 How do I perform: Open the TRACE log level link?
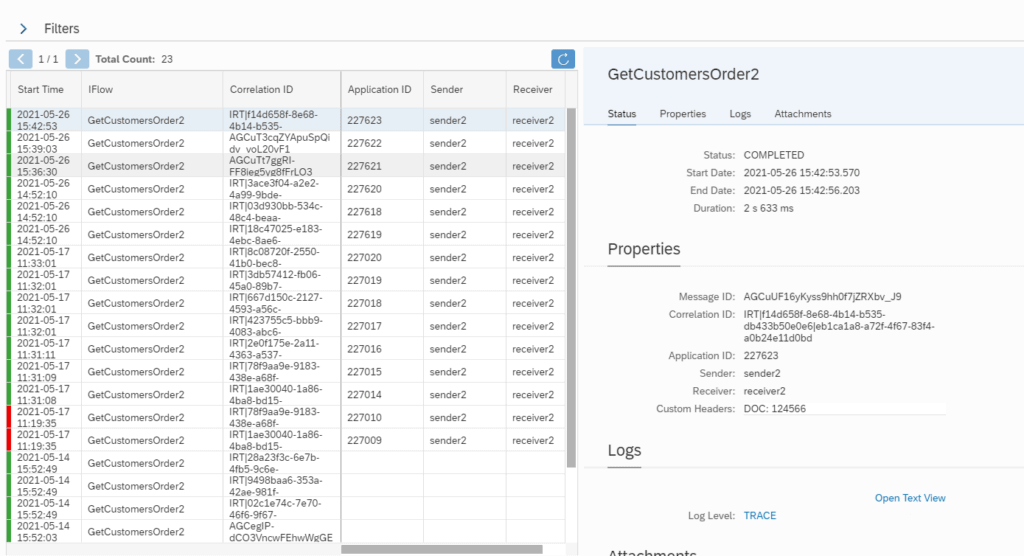tap(760, 515)
